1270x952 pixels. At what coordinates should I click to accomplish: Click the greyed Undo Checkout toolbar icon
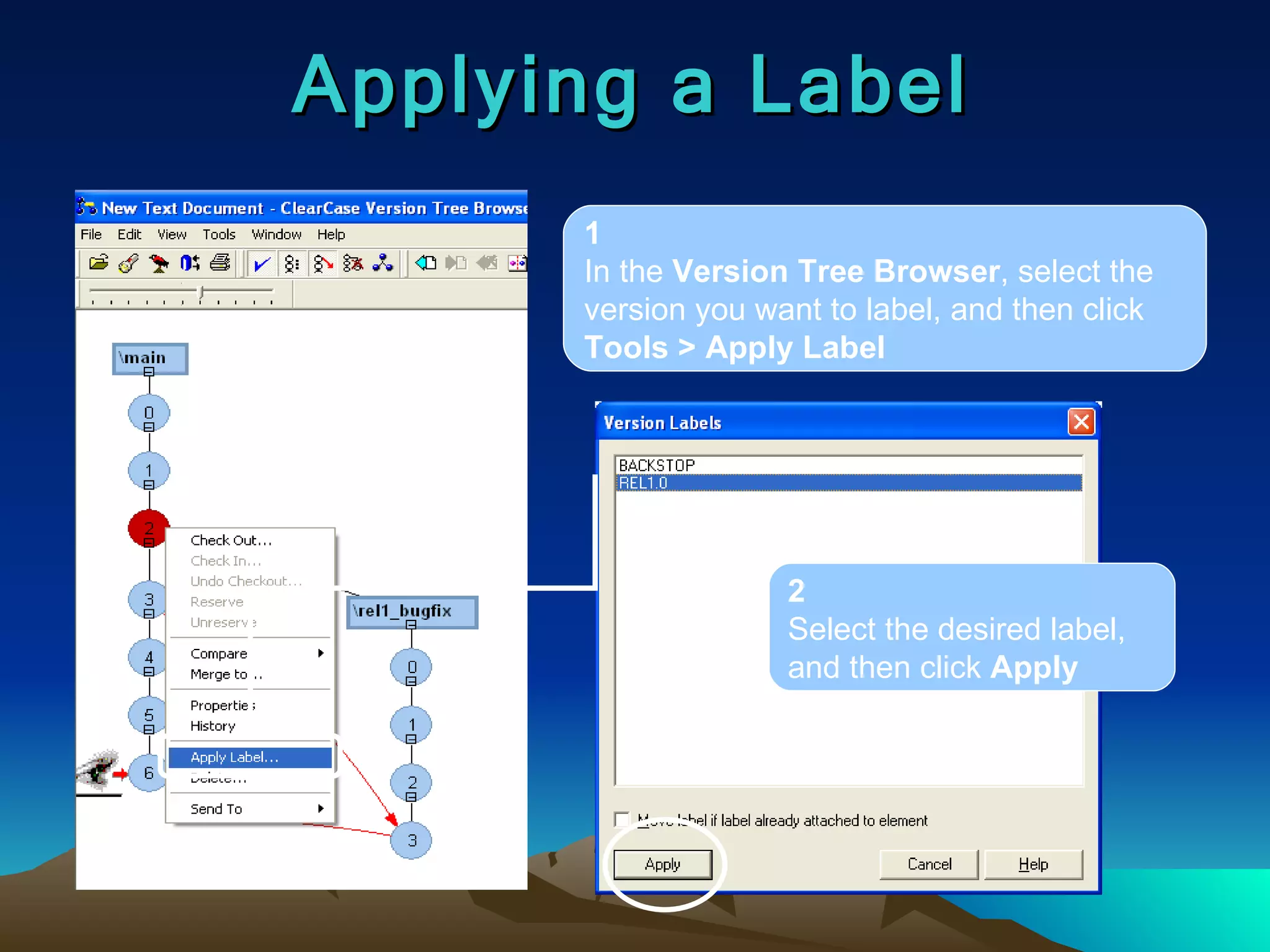click(x=487, y=263)
